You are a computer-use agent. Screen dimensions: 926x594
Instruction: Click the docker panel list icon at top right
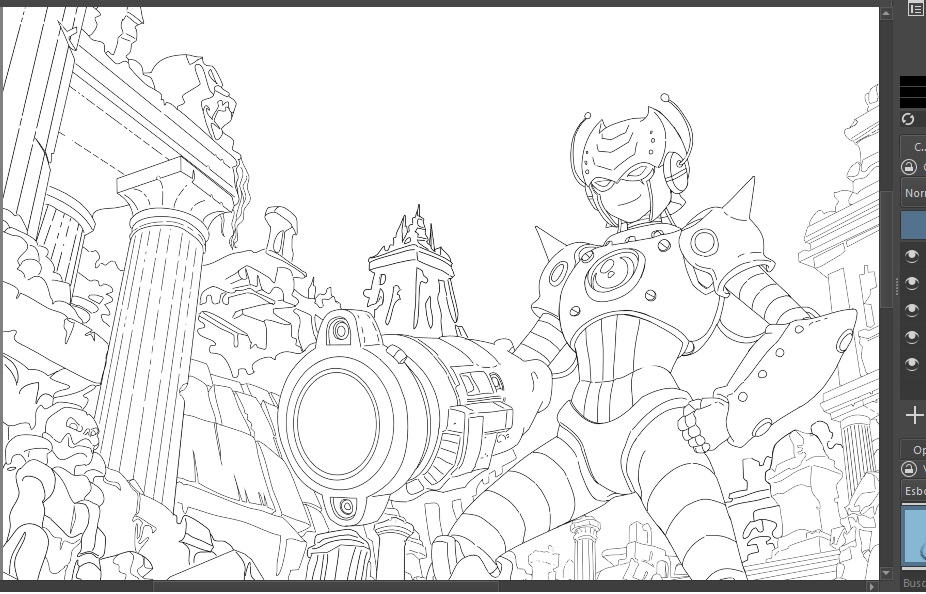[916, 9]
